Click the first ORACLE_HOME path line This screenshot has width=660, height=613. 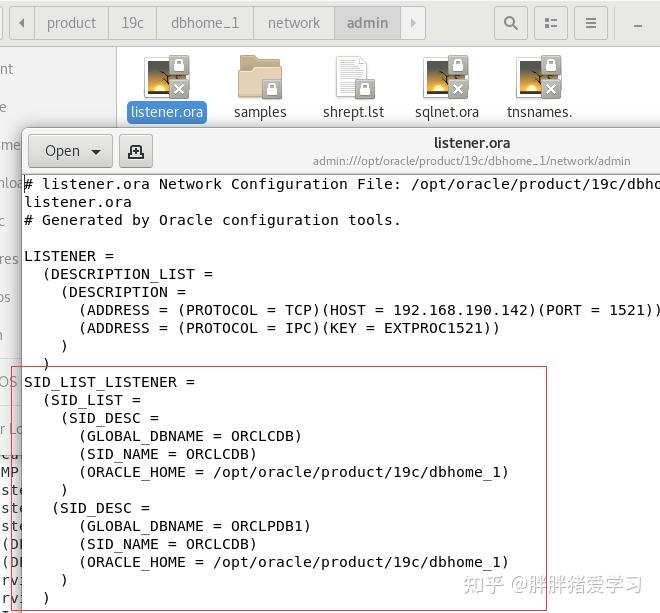point(294,472)
